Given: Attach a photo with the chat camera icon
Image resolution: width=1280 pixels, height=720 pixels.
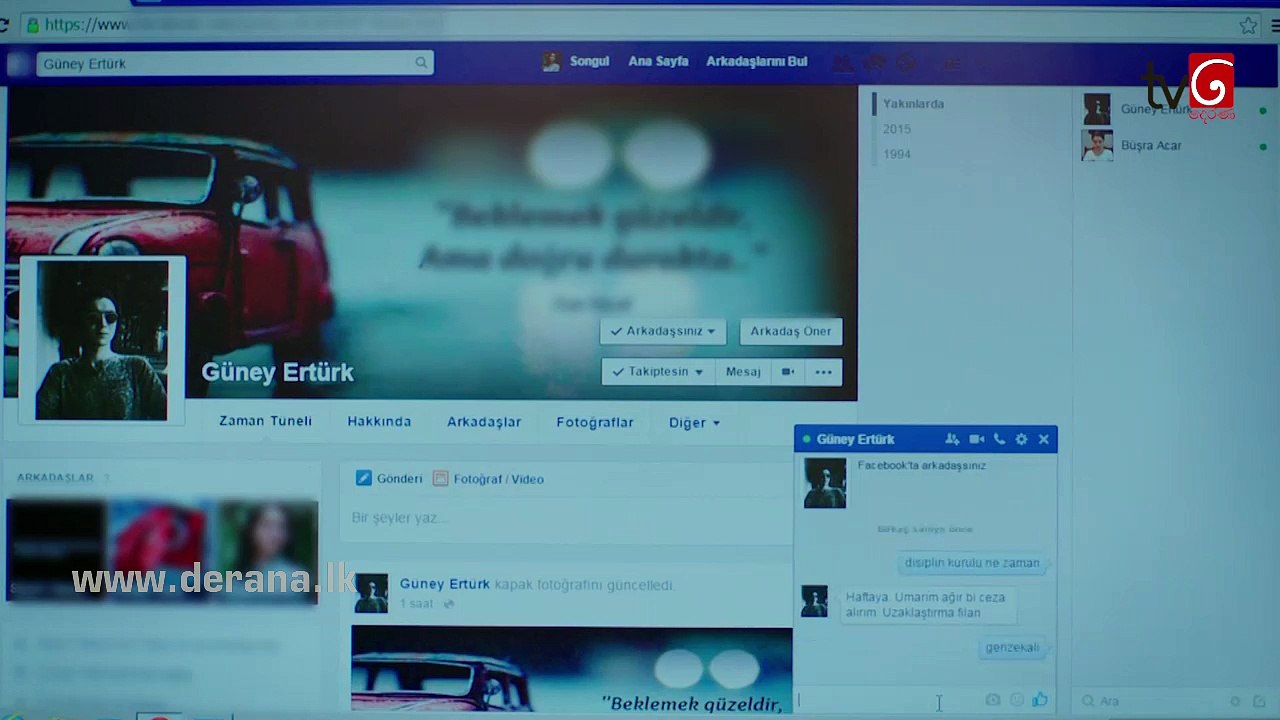Looking at the screenshot, I should pyautogui.click(x=992, y=701).
